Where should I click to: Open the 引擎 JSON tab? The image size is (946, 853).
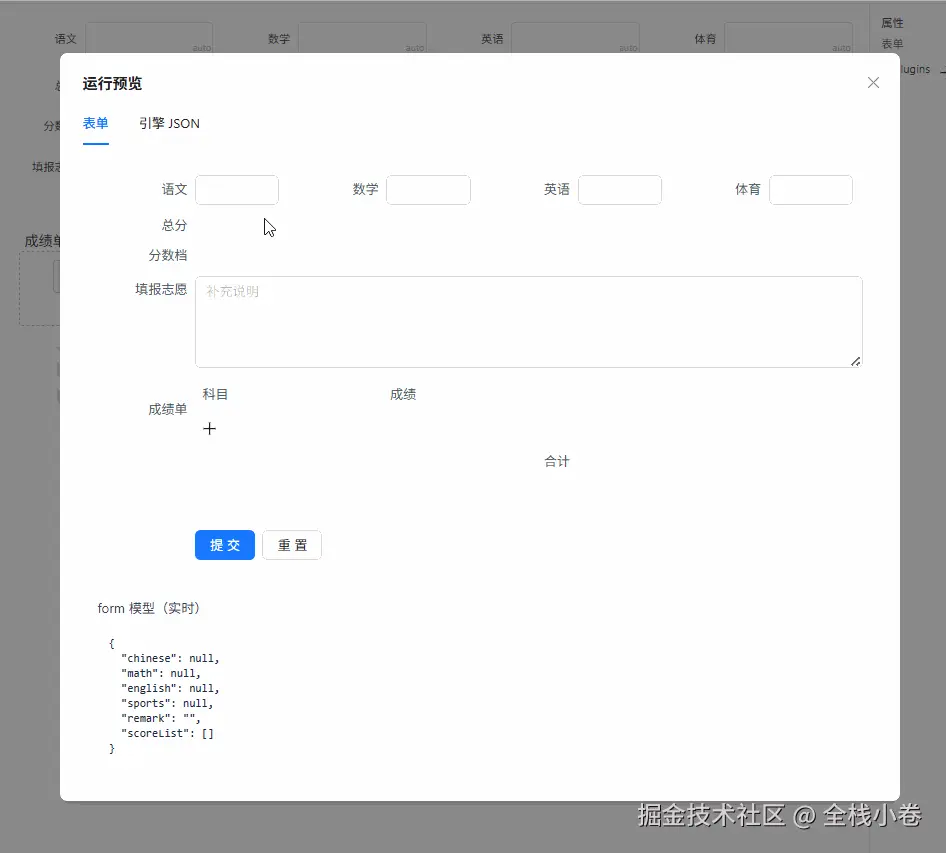[x=169, y=123]
